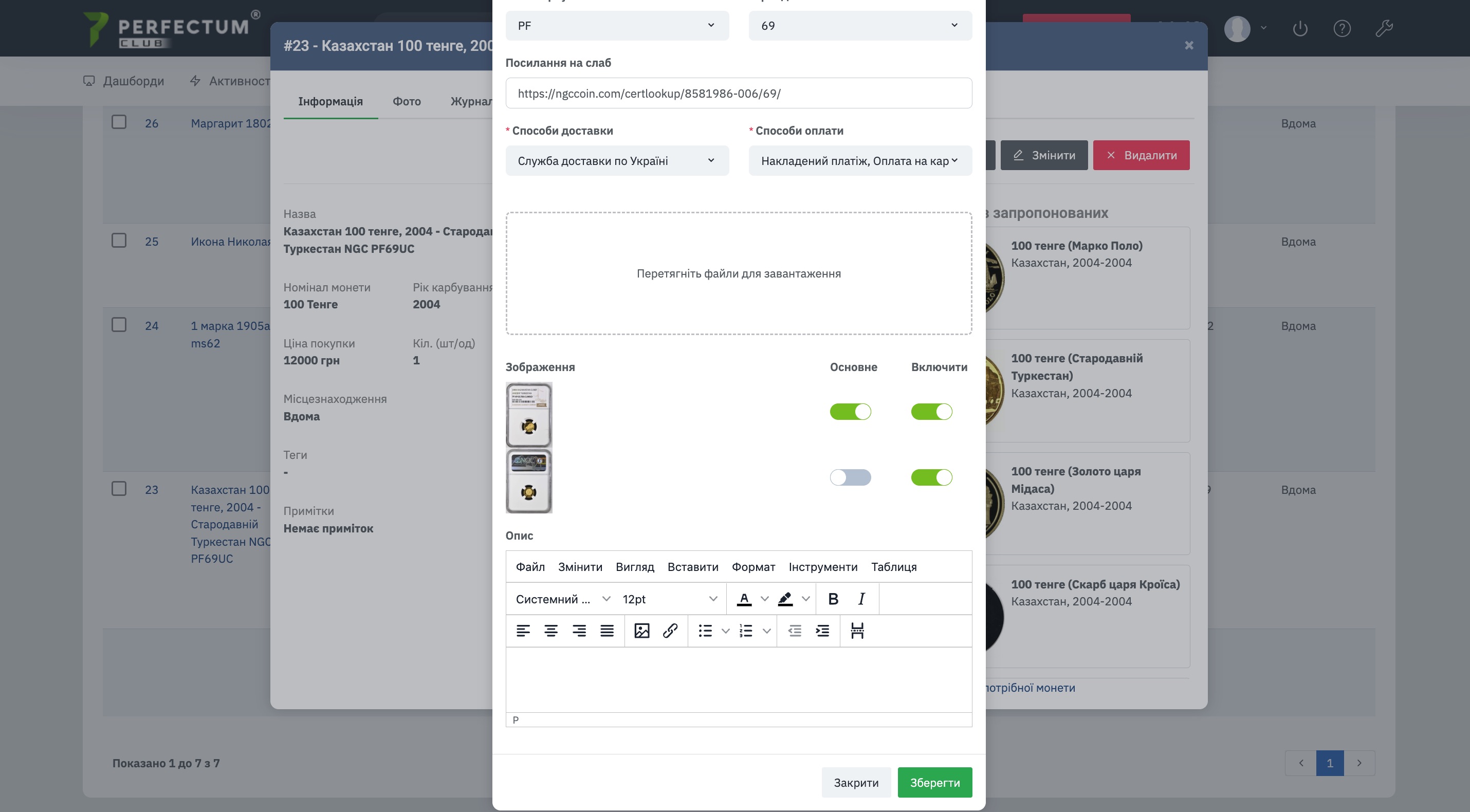Click the slab link input field
The height and width of the screenshot is (812, 1470).
pos(738,93)
